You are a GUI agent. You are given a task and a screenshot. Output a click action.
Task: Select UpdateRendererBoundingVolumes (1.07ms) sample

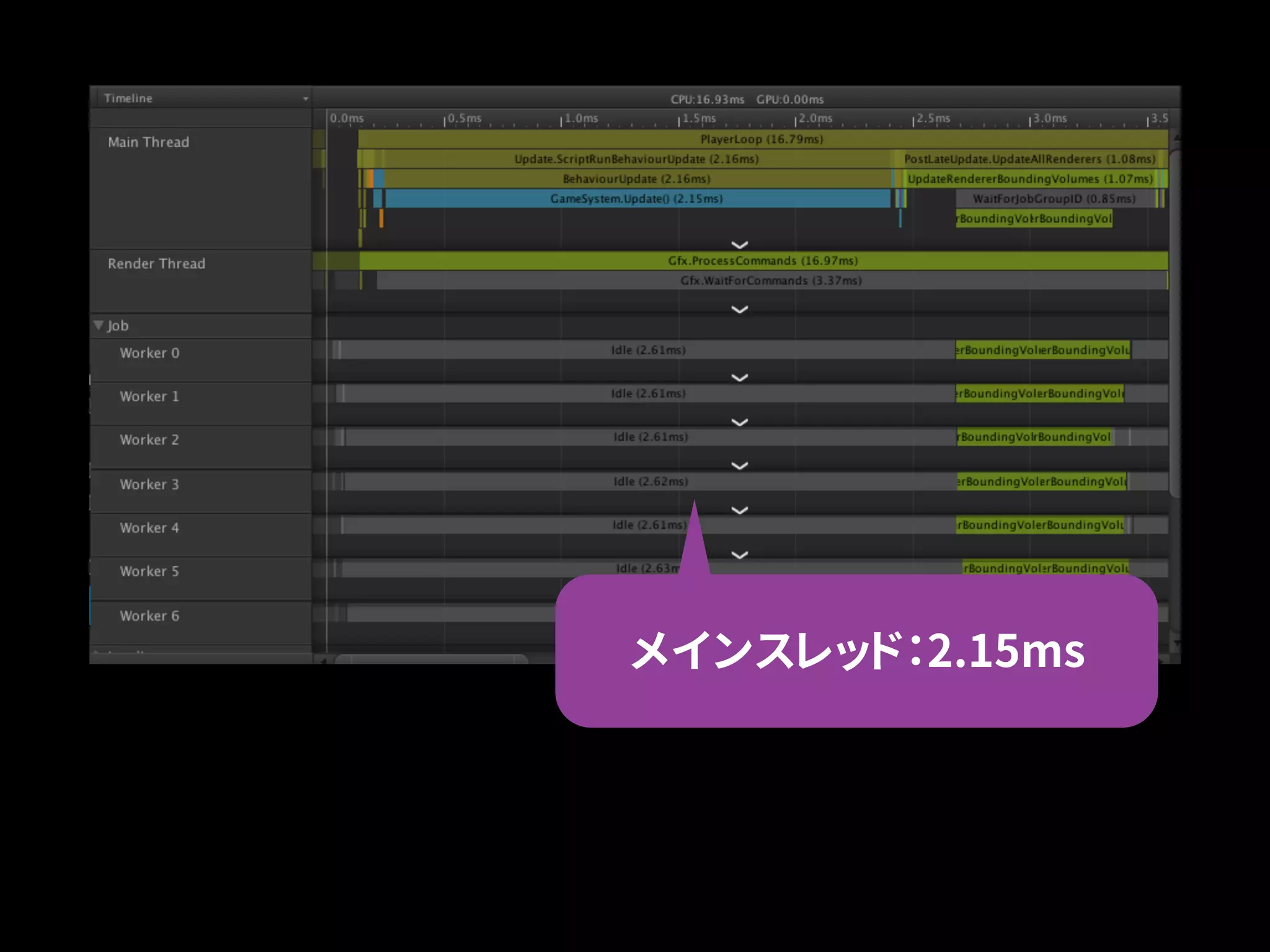tap(1031, 178)
